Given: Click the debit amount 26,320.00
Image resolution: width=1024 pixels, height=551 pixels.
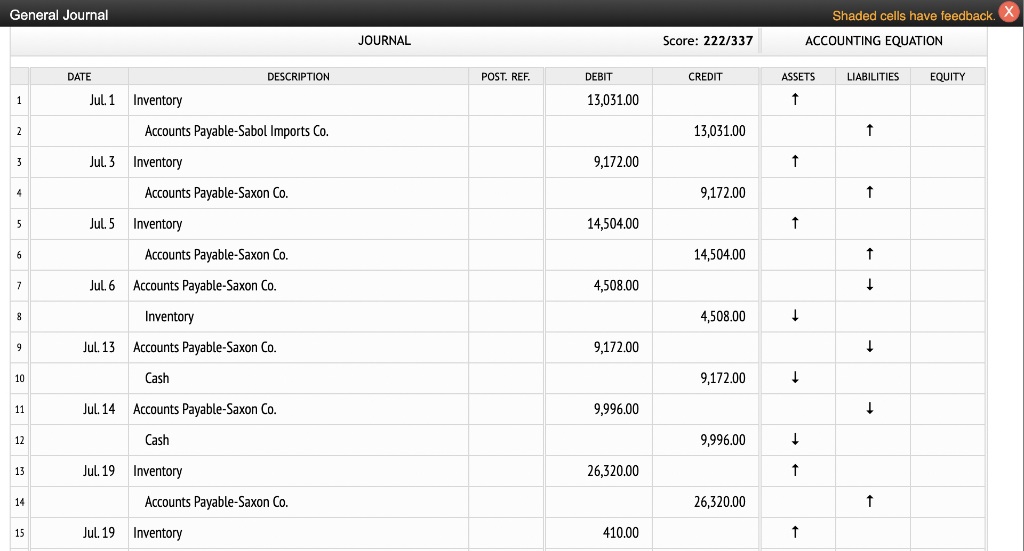Looking at the screenshot, I should coord(613,471).
